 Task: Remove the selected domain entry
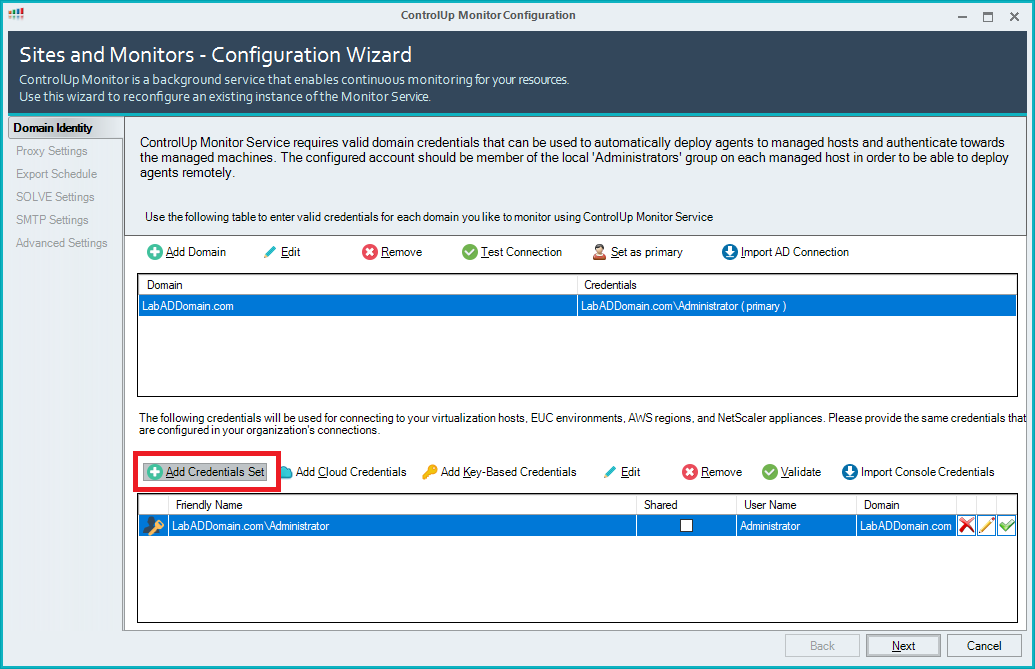(x=392, y=252)
